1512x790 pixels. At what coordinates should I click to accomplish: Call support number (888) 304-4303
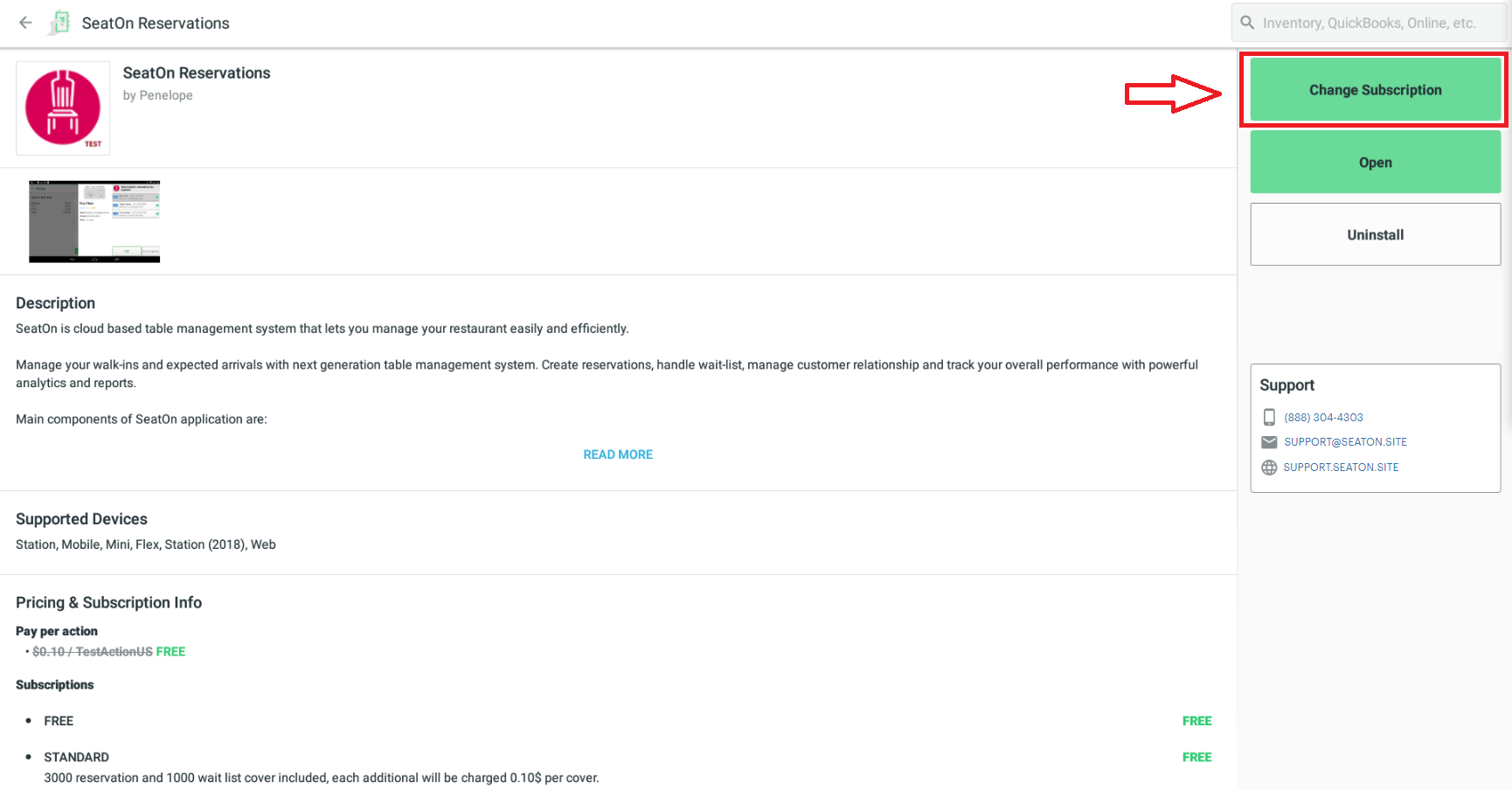click(x=1323, y=418)
